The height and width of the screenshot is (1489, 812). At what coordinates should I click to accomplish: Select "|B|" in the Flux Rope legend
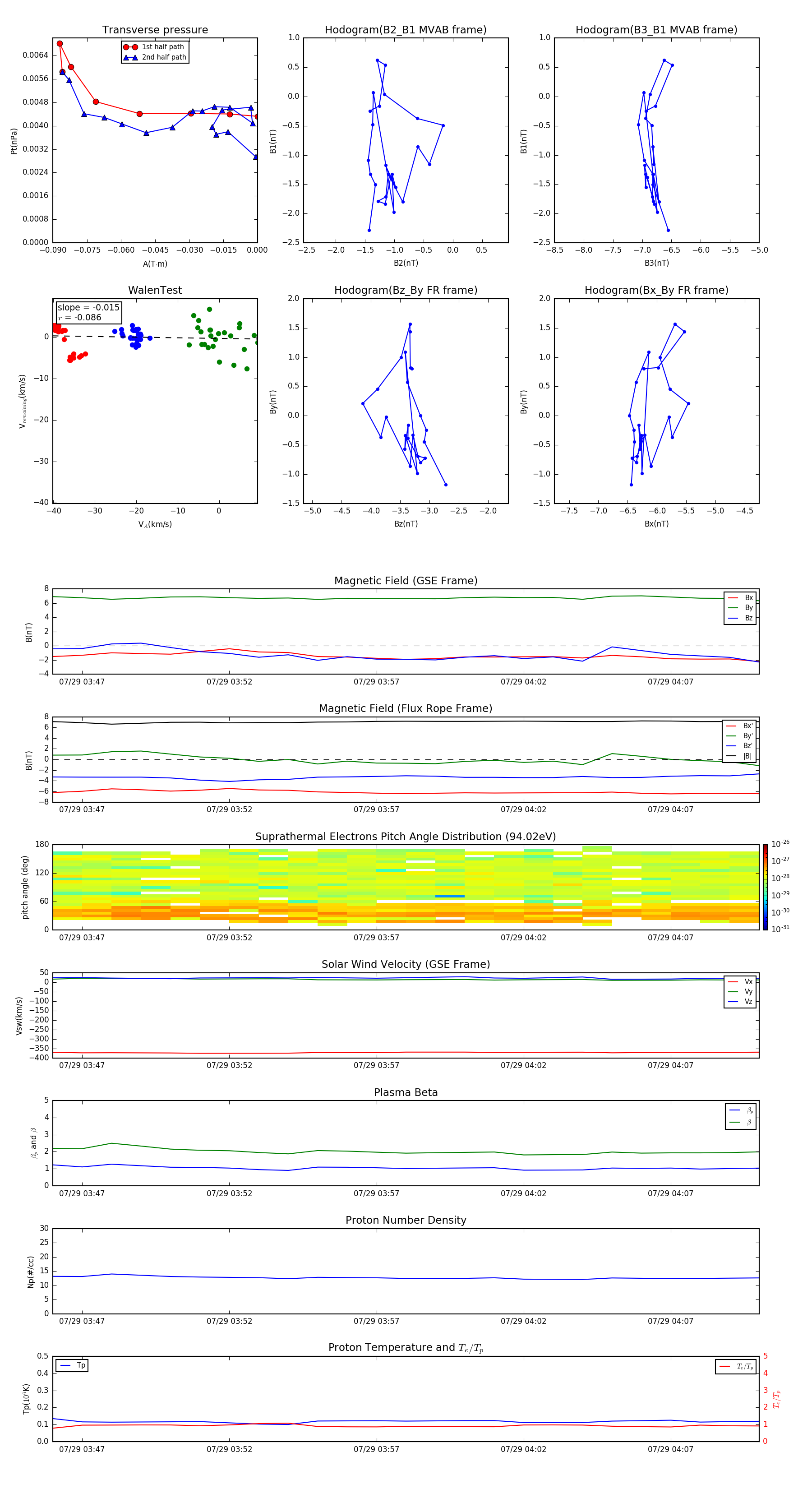740,756
